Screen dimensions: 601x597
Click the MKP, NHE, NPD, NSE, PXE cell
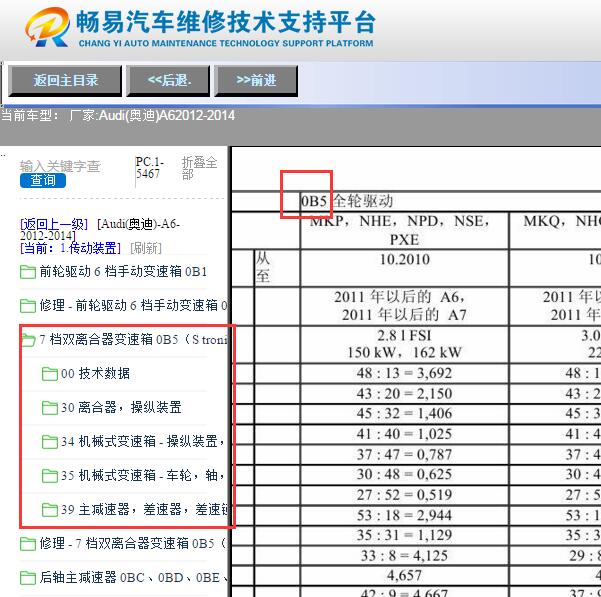(404, 230)
